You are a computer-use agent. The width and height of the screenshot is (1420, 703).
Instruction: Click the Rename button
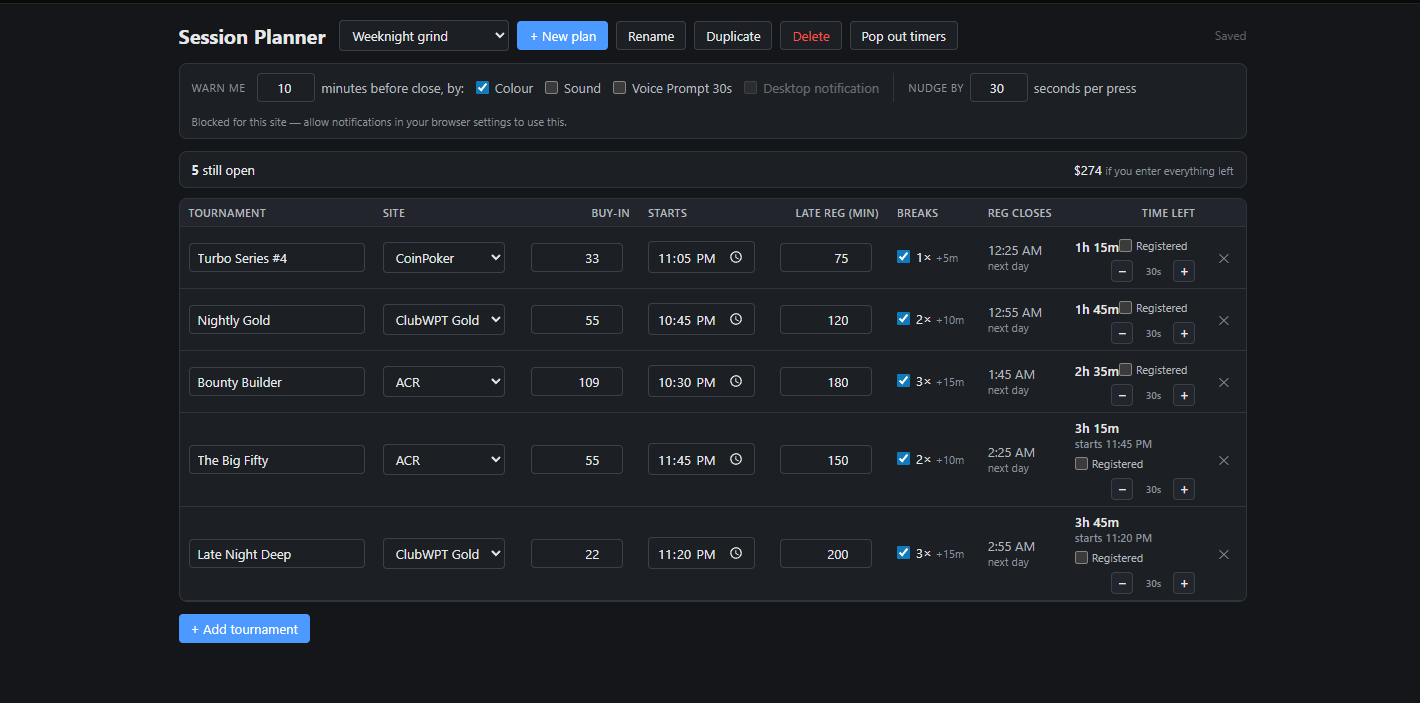tap(651, 36)
